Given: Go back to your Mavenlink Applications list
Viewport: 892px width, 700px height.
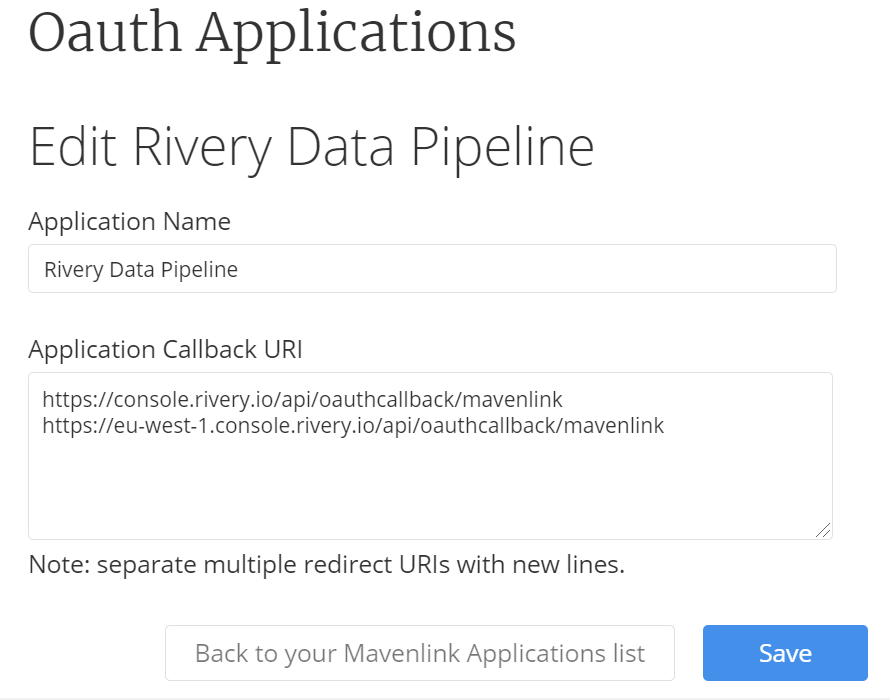Looking at the screenshot, I should click(x=419, y=653).
